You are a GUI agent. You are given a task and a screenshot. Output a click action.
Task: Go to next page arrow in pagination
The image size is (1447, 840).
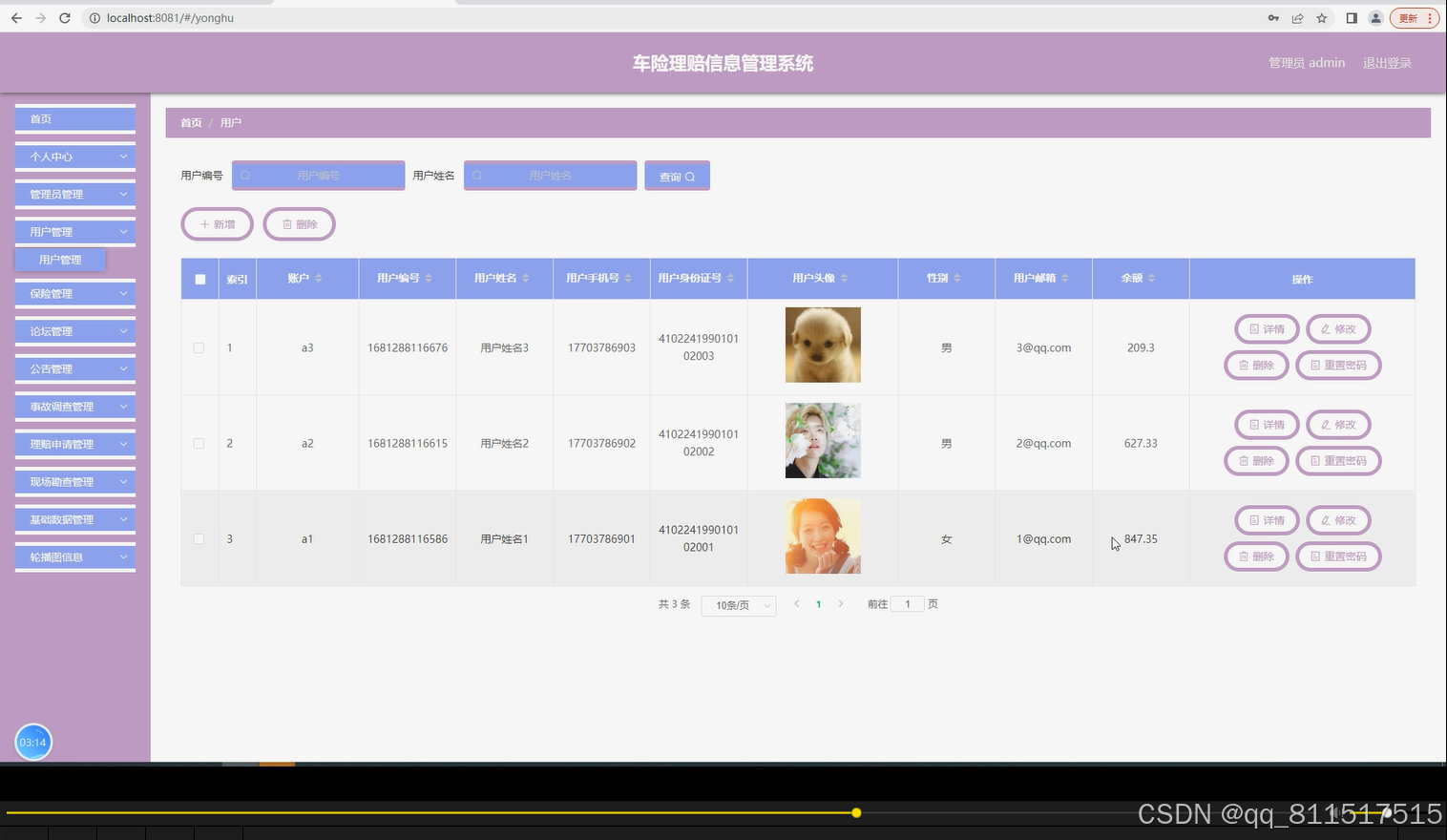[841, 604]
